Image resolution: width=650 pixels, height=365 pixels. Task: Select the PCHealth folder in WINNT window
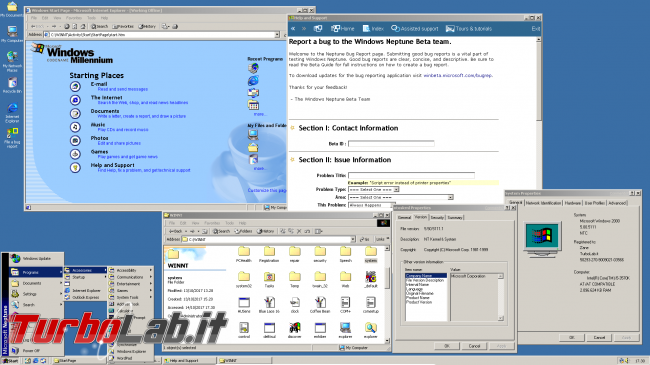tap(244, 254)
